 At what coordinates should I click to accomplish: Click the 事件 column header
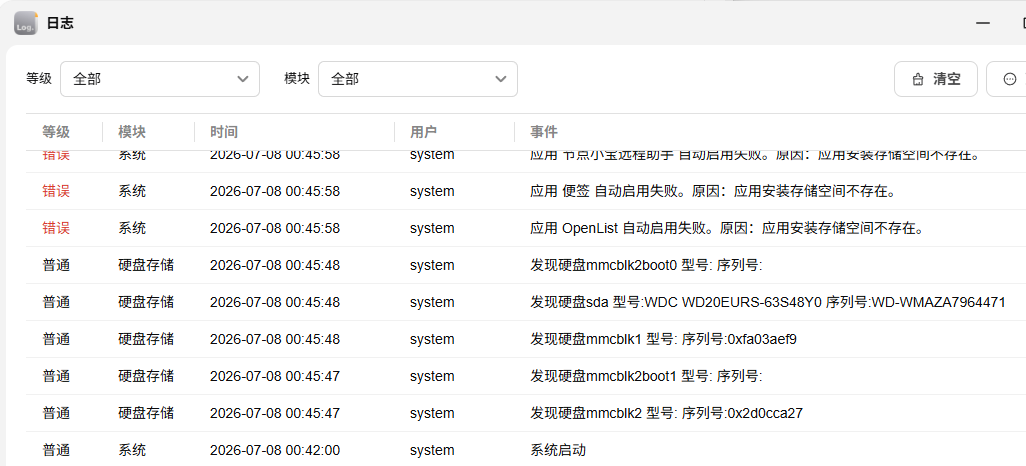(544, 132)
